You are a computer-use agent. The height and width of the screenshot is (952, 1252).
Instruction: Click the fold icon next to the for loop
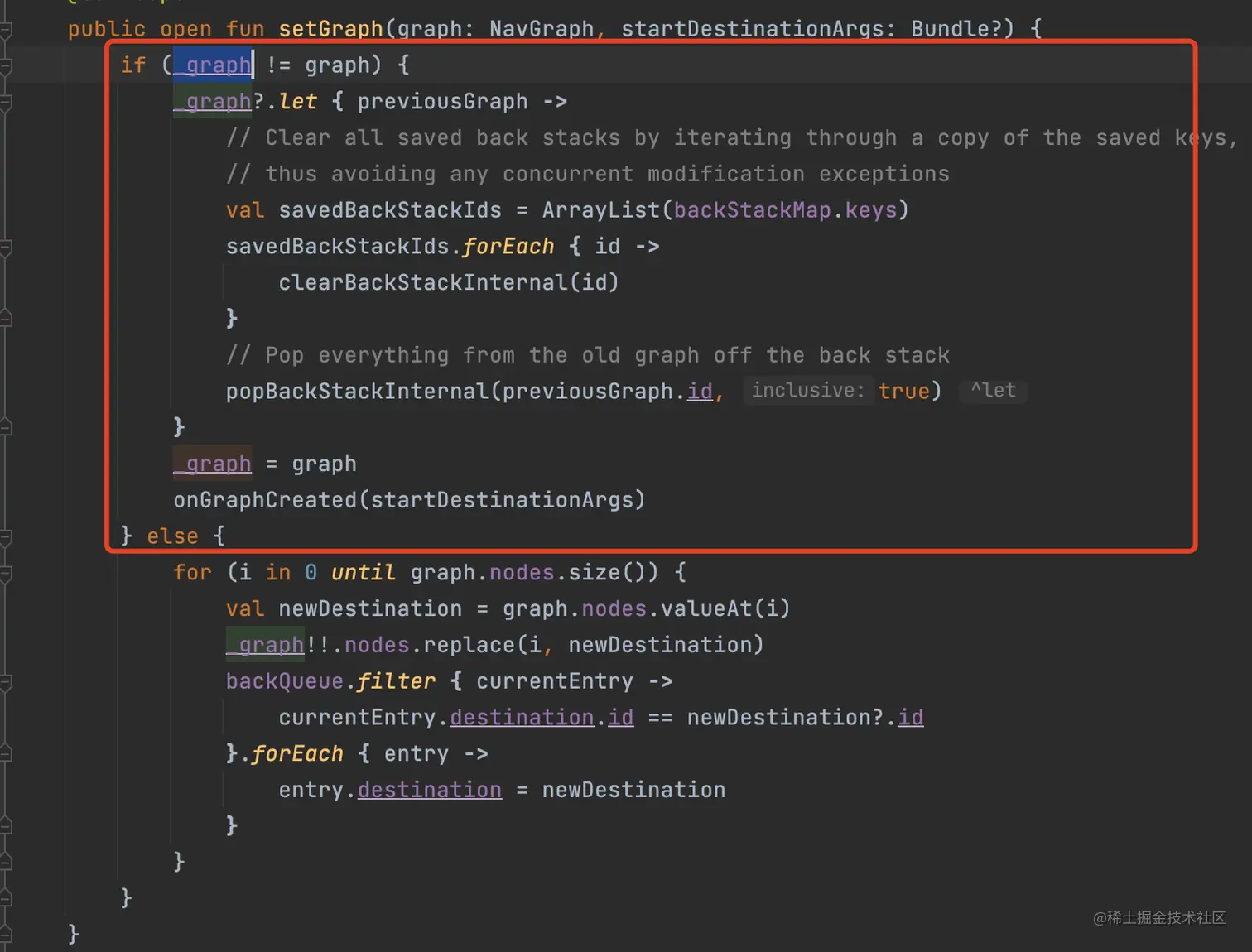[x=7, y=571]
